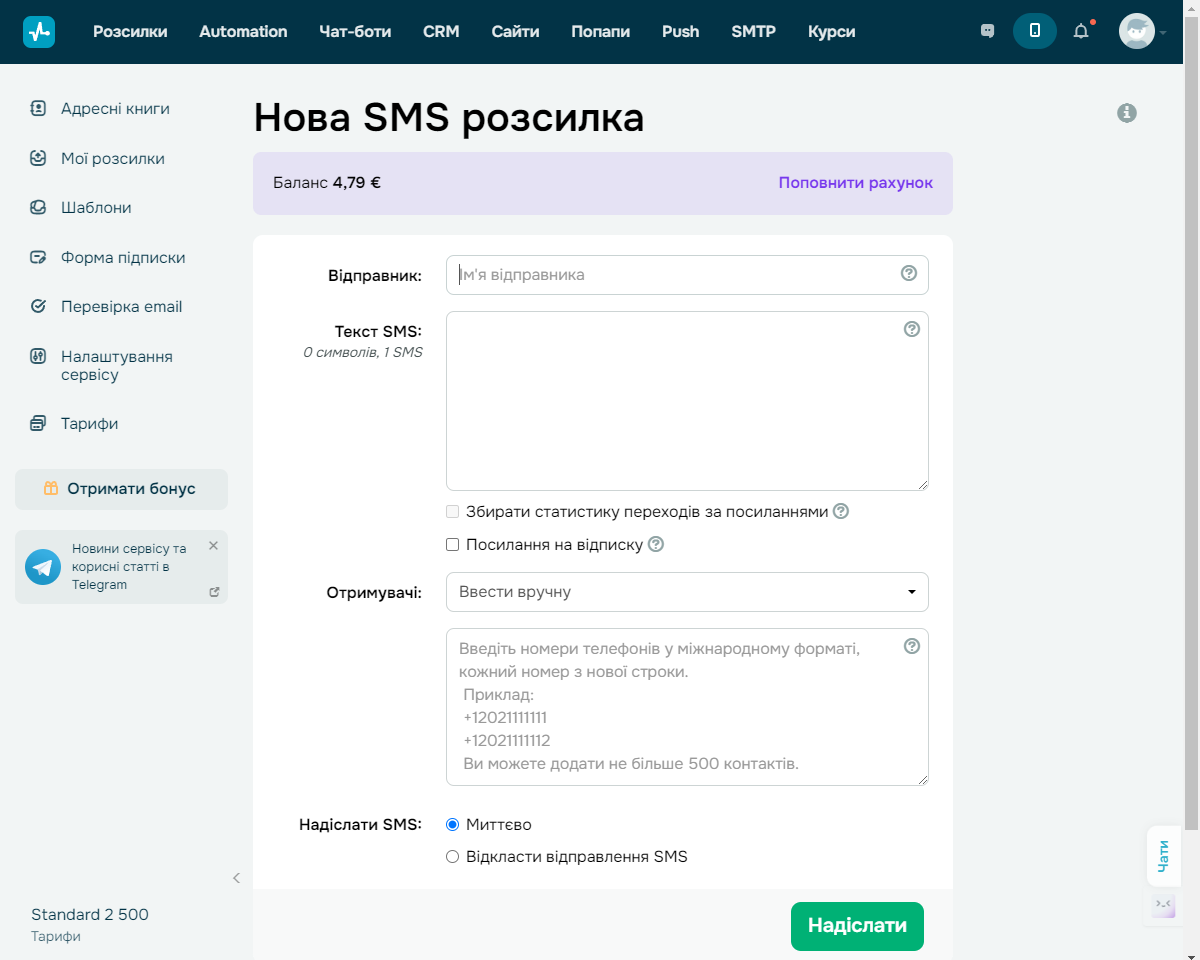Click the SendPulse logo
The width and height of the screenshot is (1200, 960).
point(38,31)
